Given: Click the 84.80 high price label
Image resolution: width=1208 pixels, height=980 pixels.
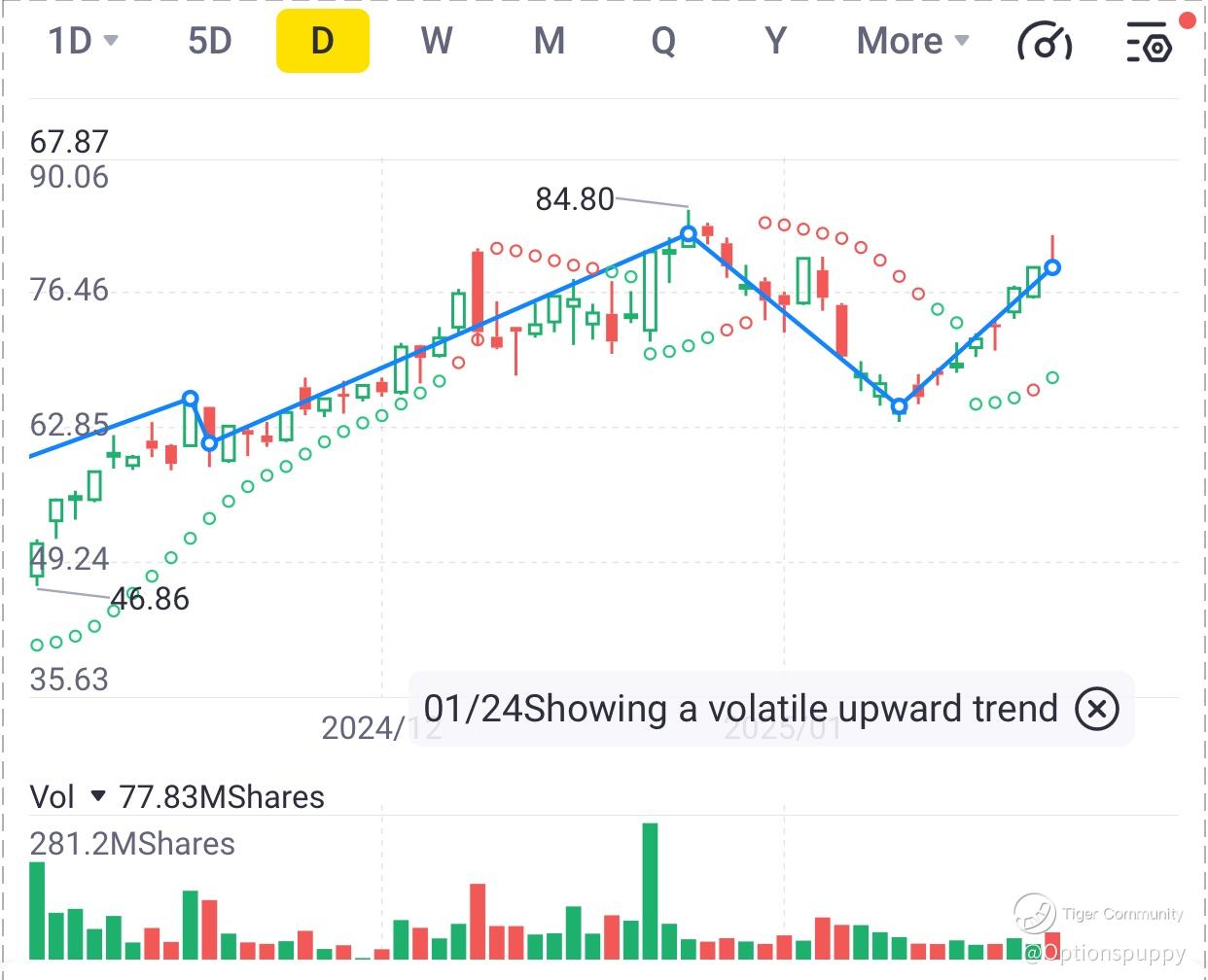Looking at the screenshot, I should [575, 199].
